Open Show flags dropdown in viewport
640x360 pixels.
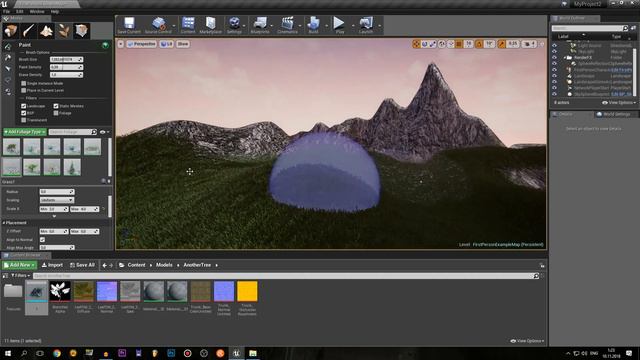pyautogui.click(x=183, y=44)
